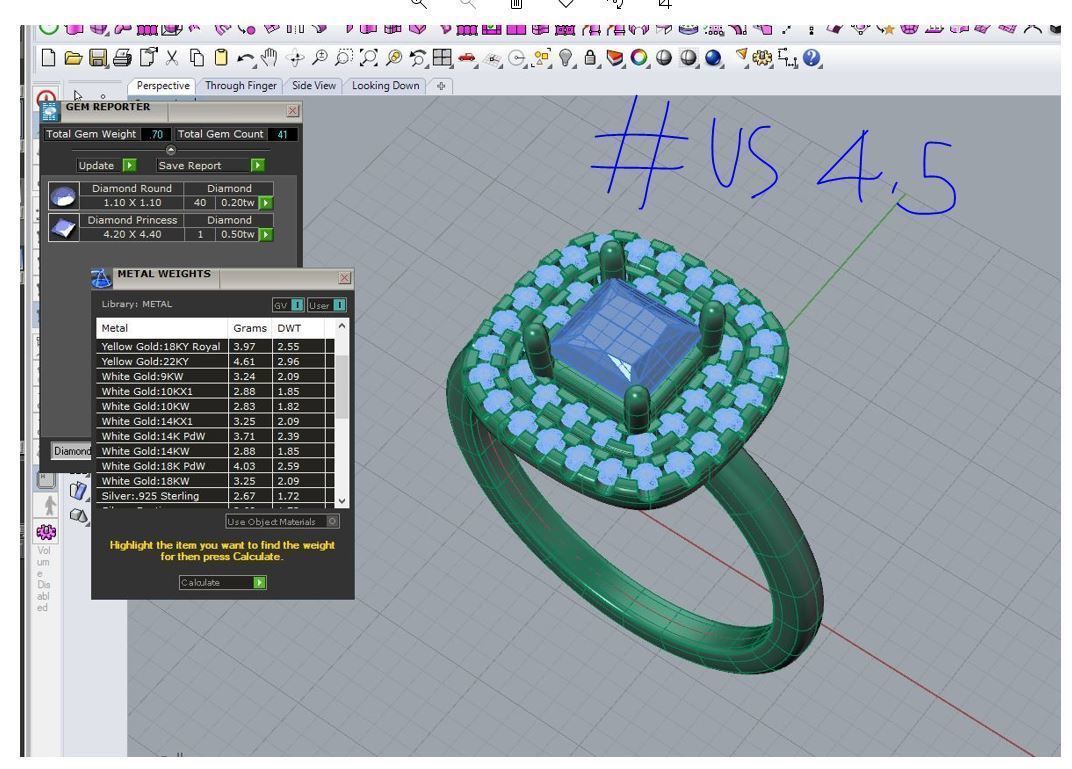This screenshot has width=1072, height=769.
Task: Select the White Gold:18K PdW row
Action: tap(215, 466)
